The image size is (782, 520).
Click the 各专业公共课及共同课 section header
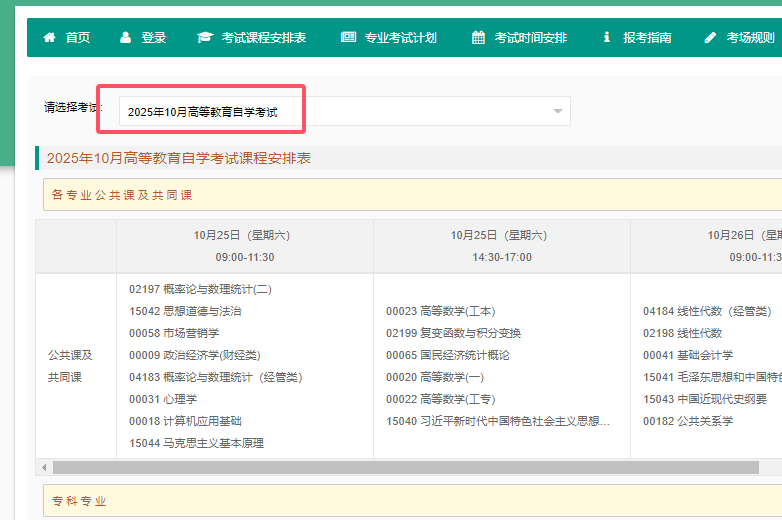(x=122, y=194)
